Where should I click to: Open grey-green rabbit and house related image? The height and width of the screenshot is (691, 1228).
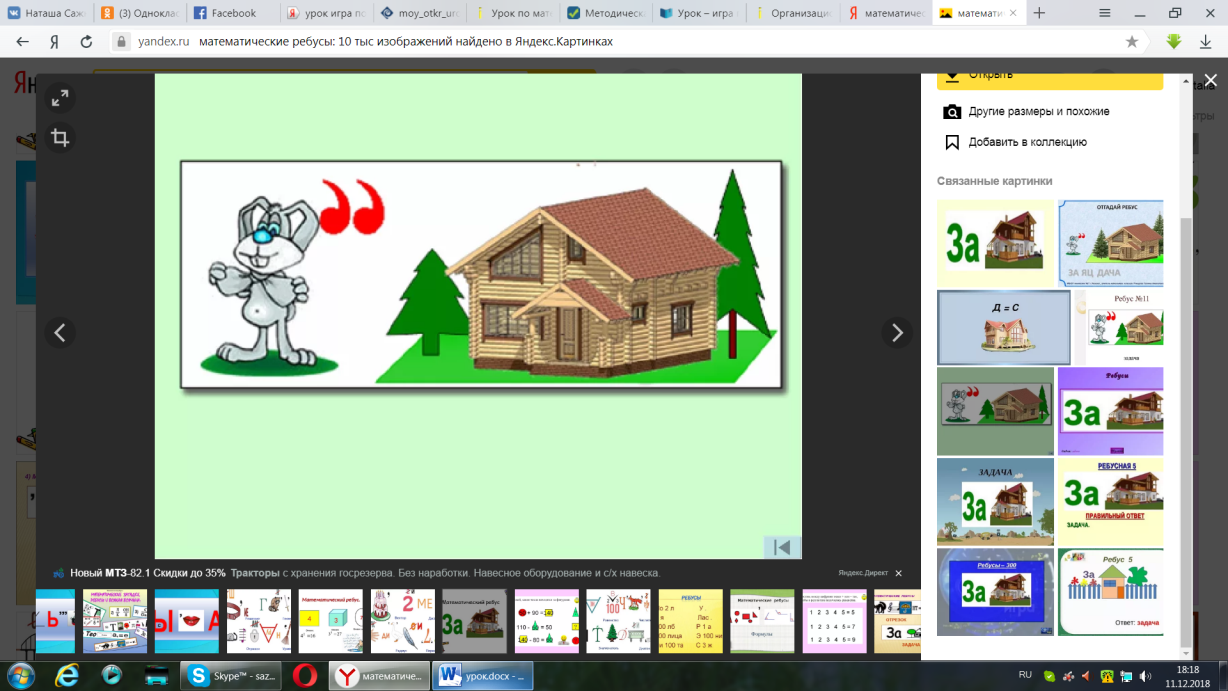pos(995,411)
